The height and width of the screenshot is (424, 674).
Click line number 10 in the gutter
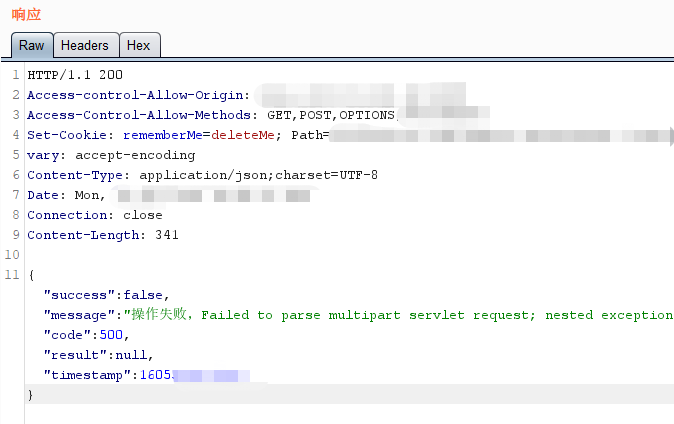pos(12,255)
